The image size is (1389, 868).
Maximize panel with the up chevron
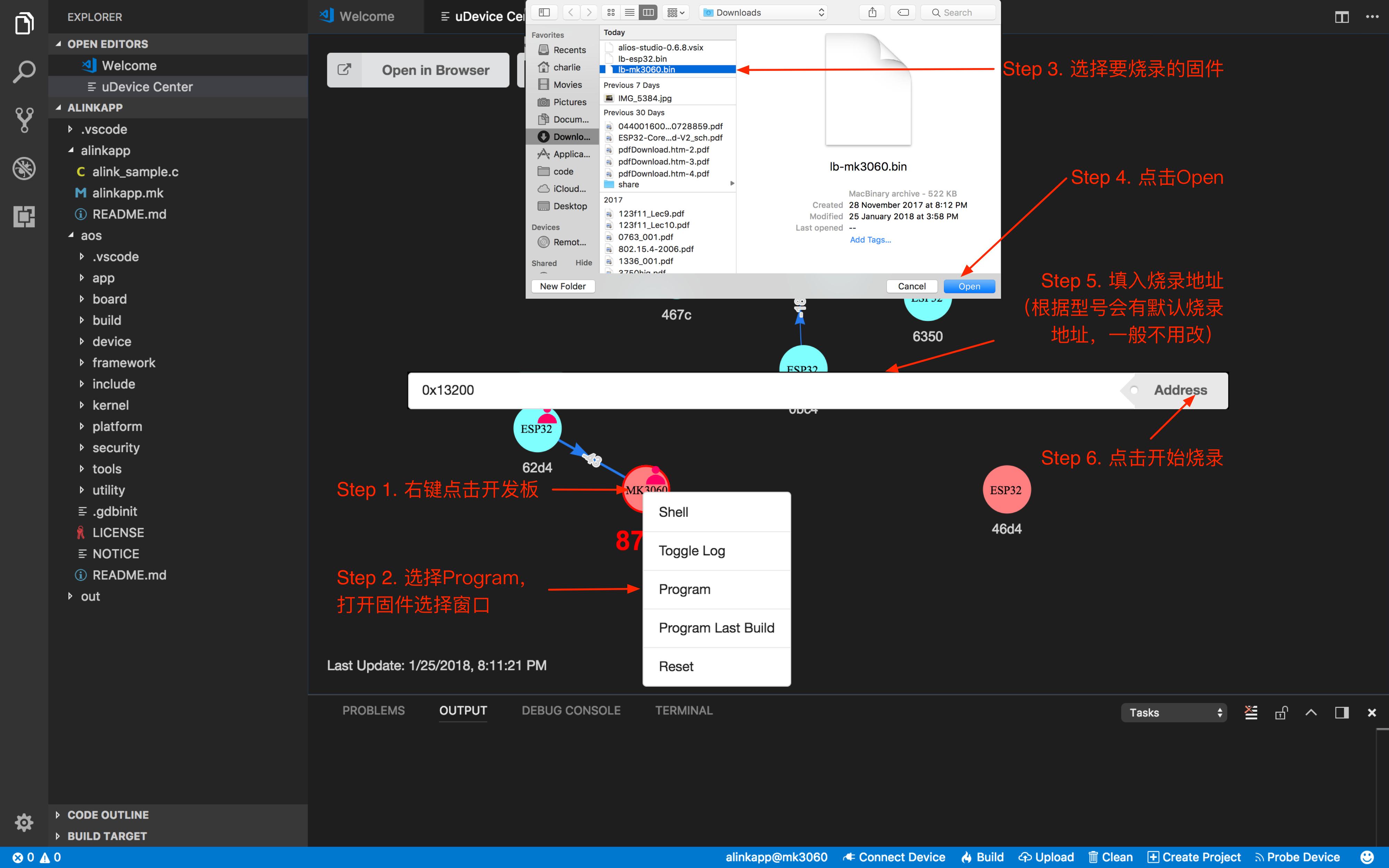click(1311, 712)
